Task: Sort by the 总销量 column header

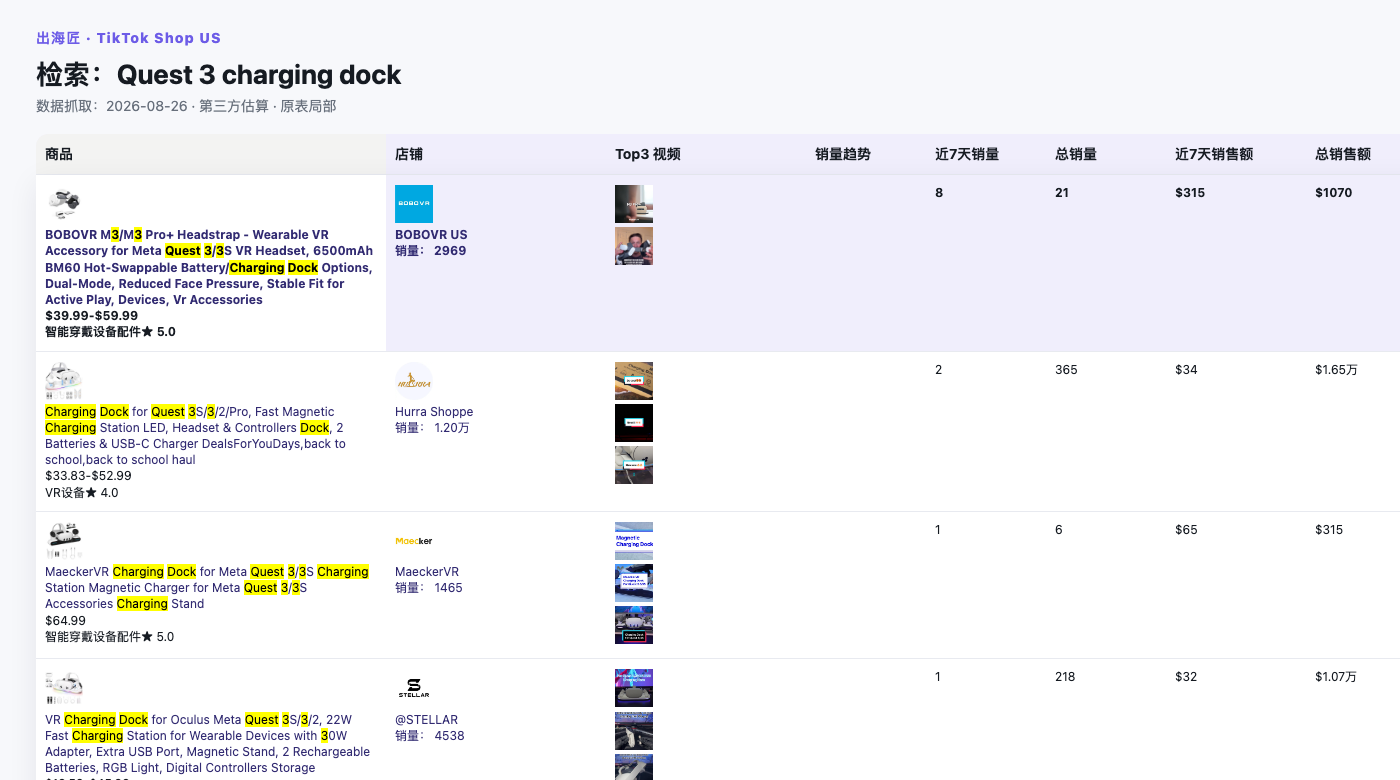Action: coord(1076,154)
